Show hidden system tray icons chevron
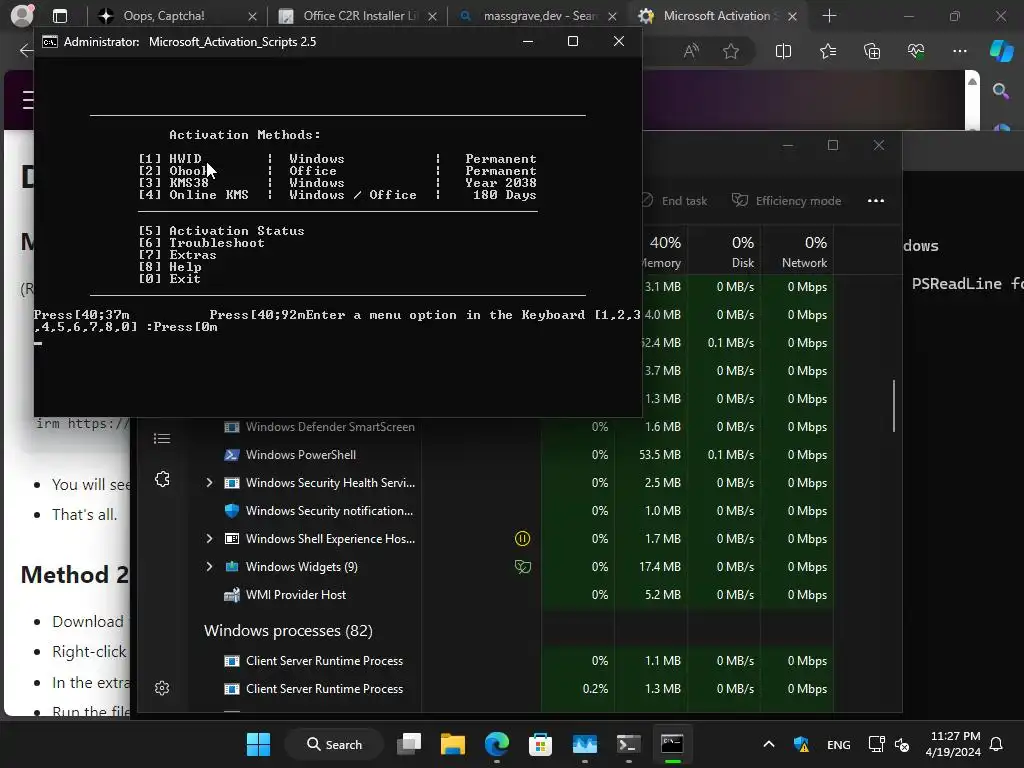The image size is (1024, 768). pyautogui.click(x=769, y=744)
